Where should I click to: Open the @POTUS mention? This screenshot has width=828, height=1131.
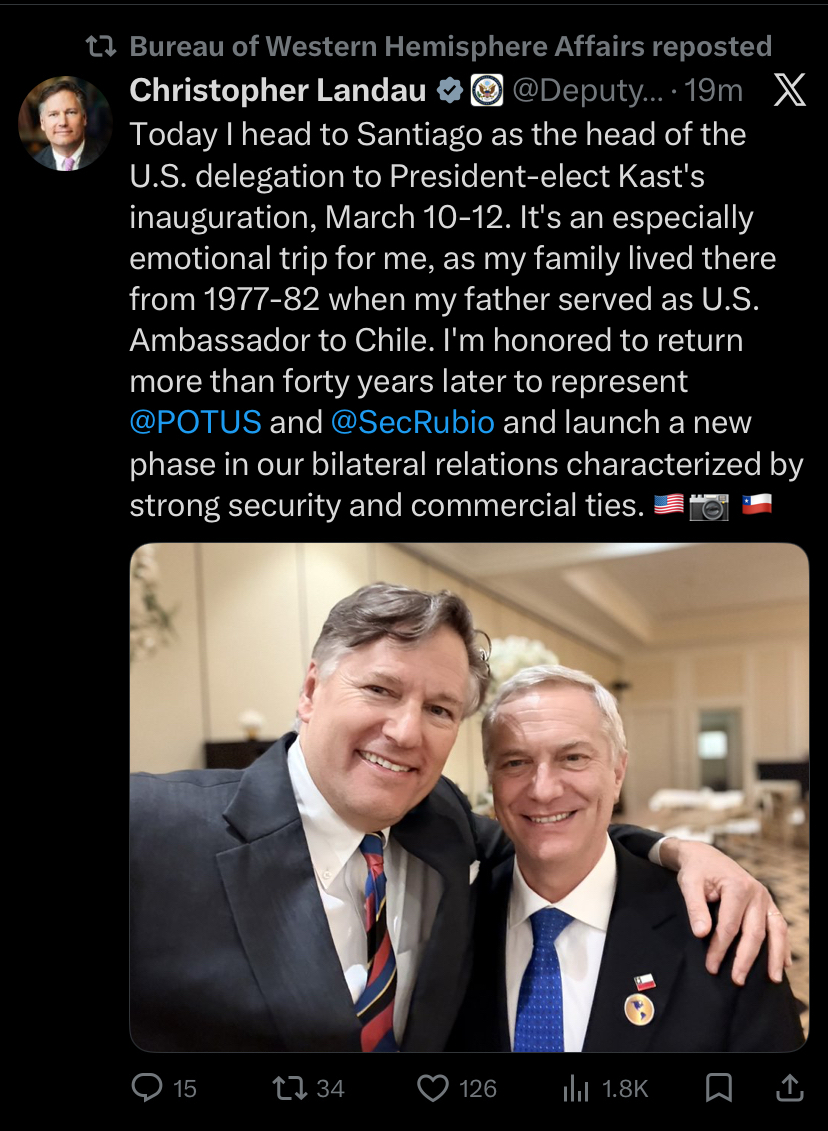(196, 422)
